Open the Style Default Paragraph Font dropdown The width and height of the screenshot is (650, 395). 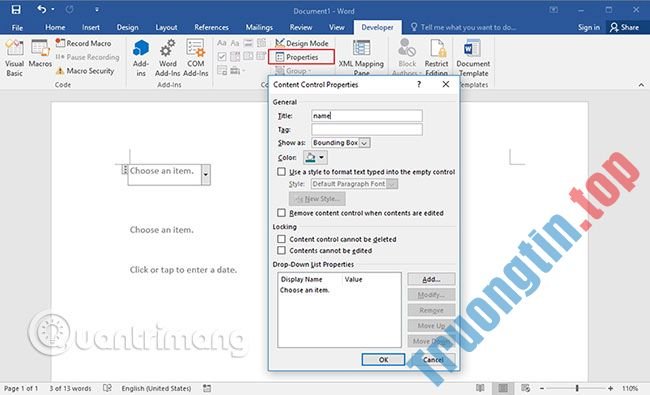[392, 184]
